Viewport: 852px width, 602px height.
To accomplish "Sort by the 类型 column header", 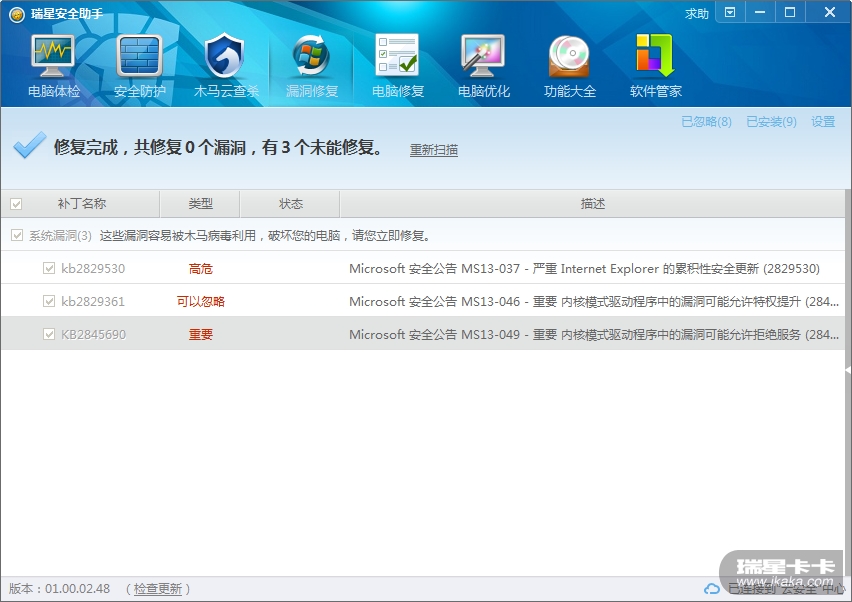I will tap(200, 204).
